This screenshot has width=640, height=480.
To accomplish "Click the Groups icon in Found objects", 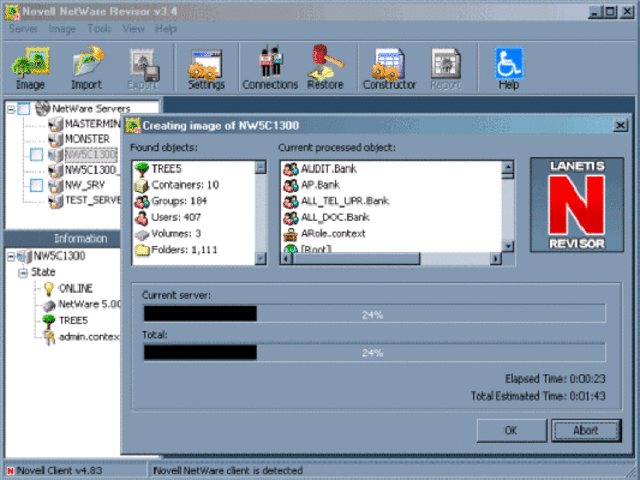I will click(142, 201).
